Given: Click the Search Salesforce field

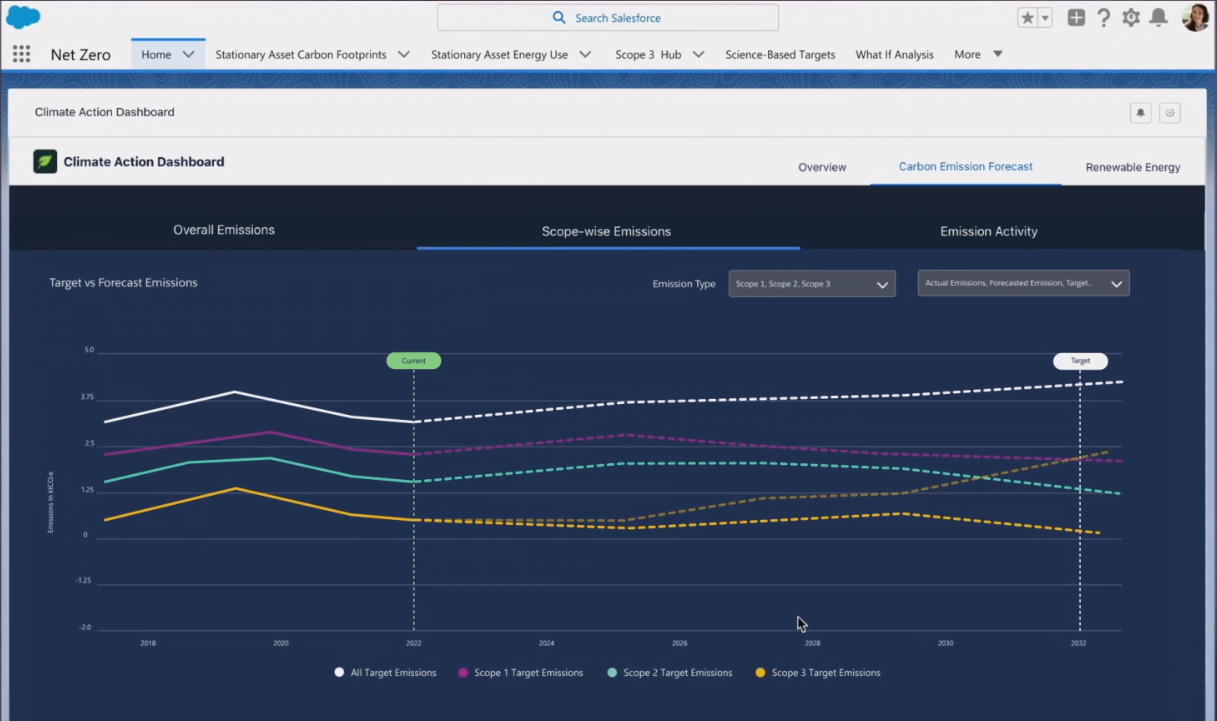Looking at the screenshot, I should tap(608, 18).
